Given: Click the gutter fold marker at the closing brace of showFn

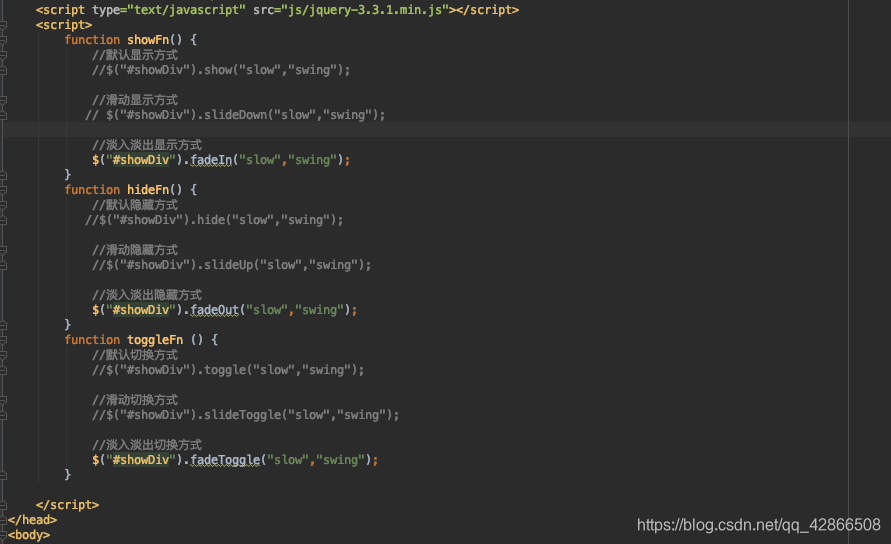Looking at the screenshot, I should point(3,175).
